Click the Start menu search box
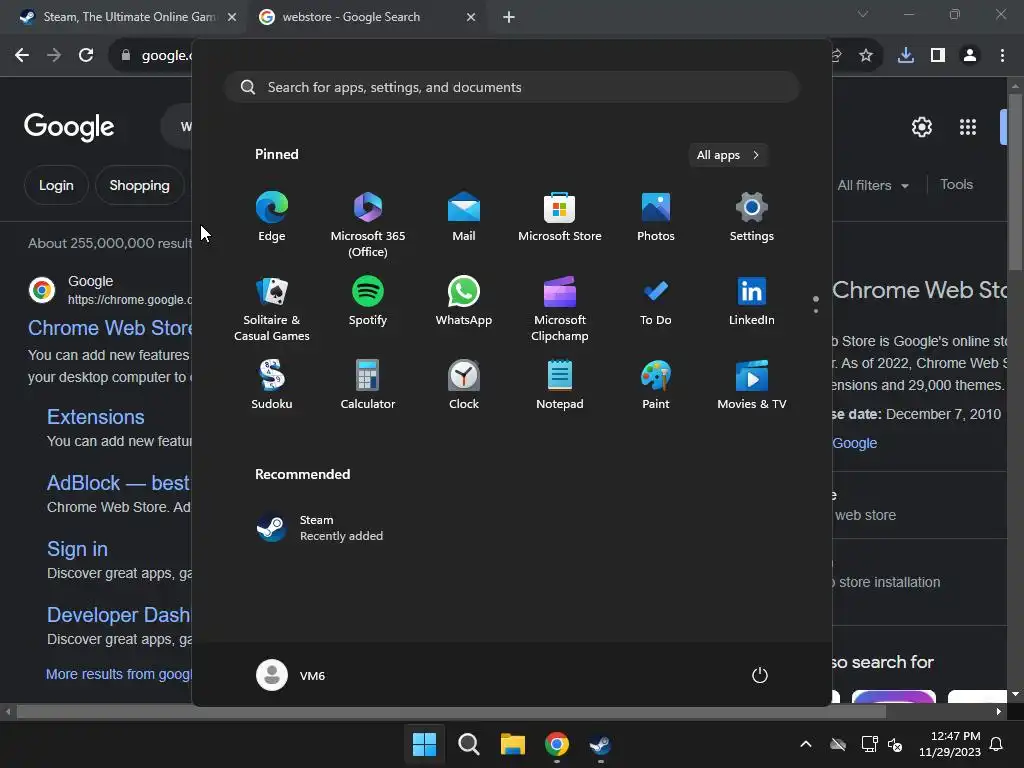The width and height of the screenshot is (1024, 768). click(512, 87)
